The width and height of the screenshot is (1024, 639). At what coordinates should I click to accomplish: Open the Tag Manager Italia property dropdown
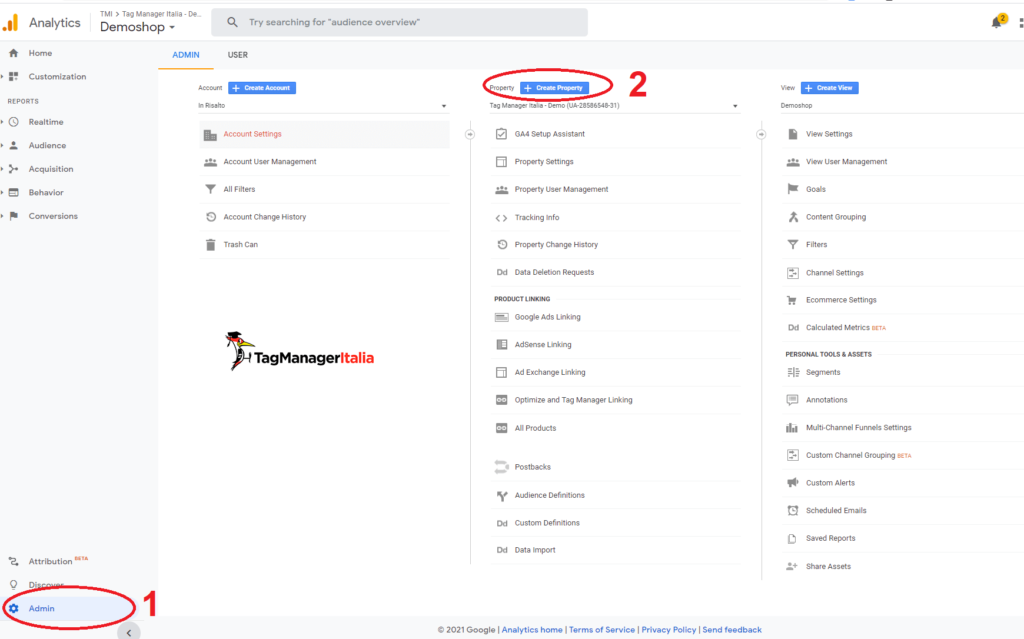tap(614, 106)
